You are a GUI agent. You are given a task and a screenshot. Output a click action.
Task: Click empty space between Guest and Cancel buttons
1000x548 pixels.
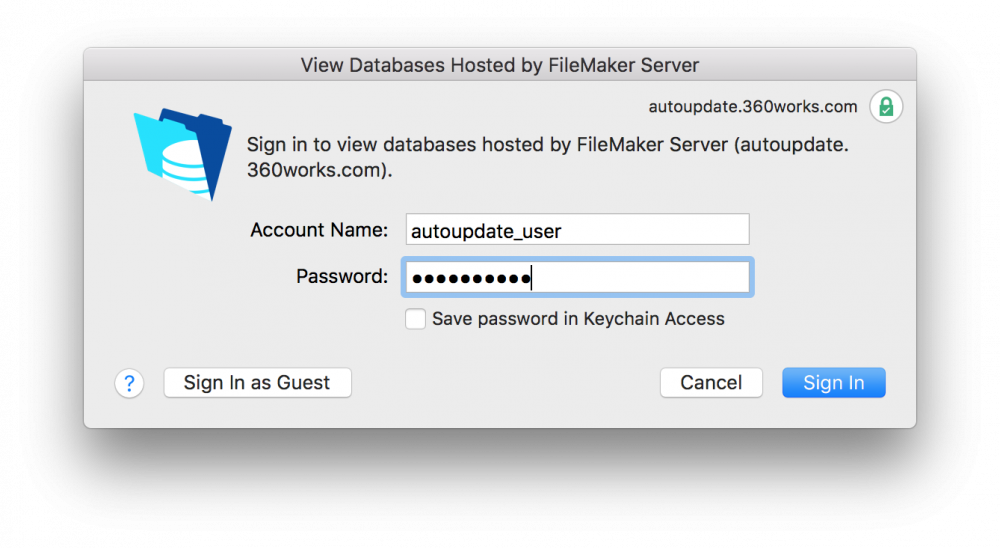pyautogui.click(x=505, y=383)
